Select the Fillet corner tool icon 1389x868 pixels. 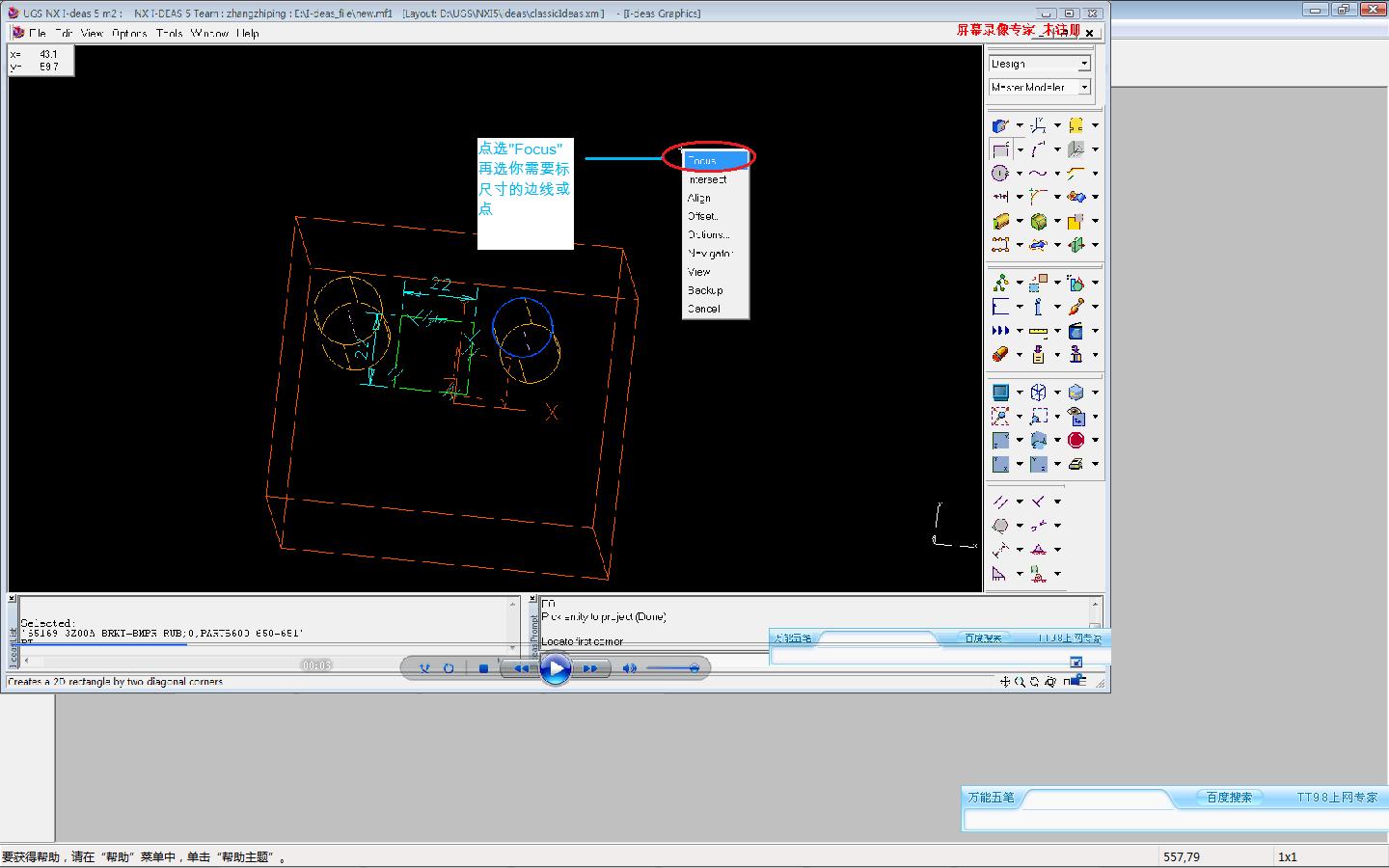click(1038, 197)
